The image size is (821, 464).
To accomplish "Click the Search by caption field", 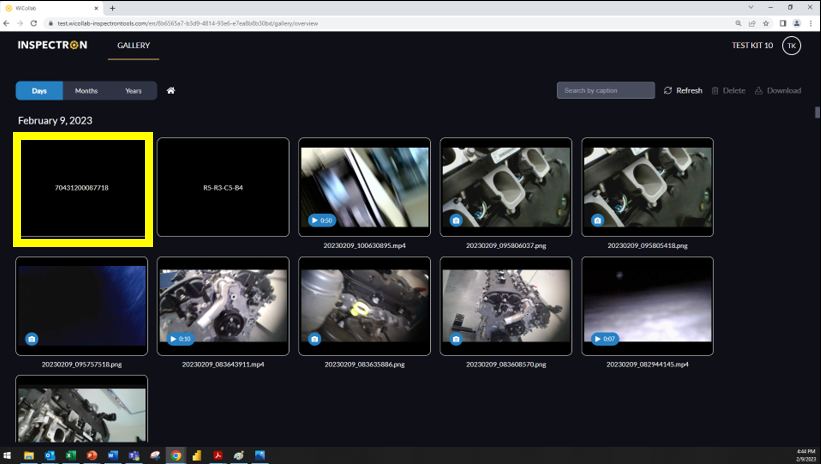I will tap(605, 91).
